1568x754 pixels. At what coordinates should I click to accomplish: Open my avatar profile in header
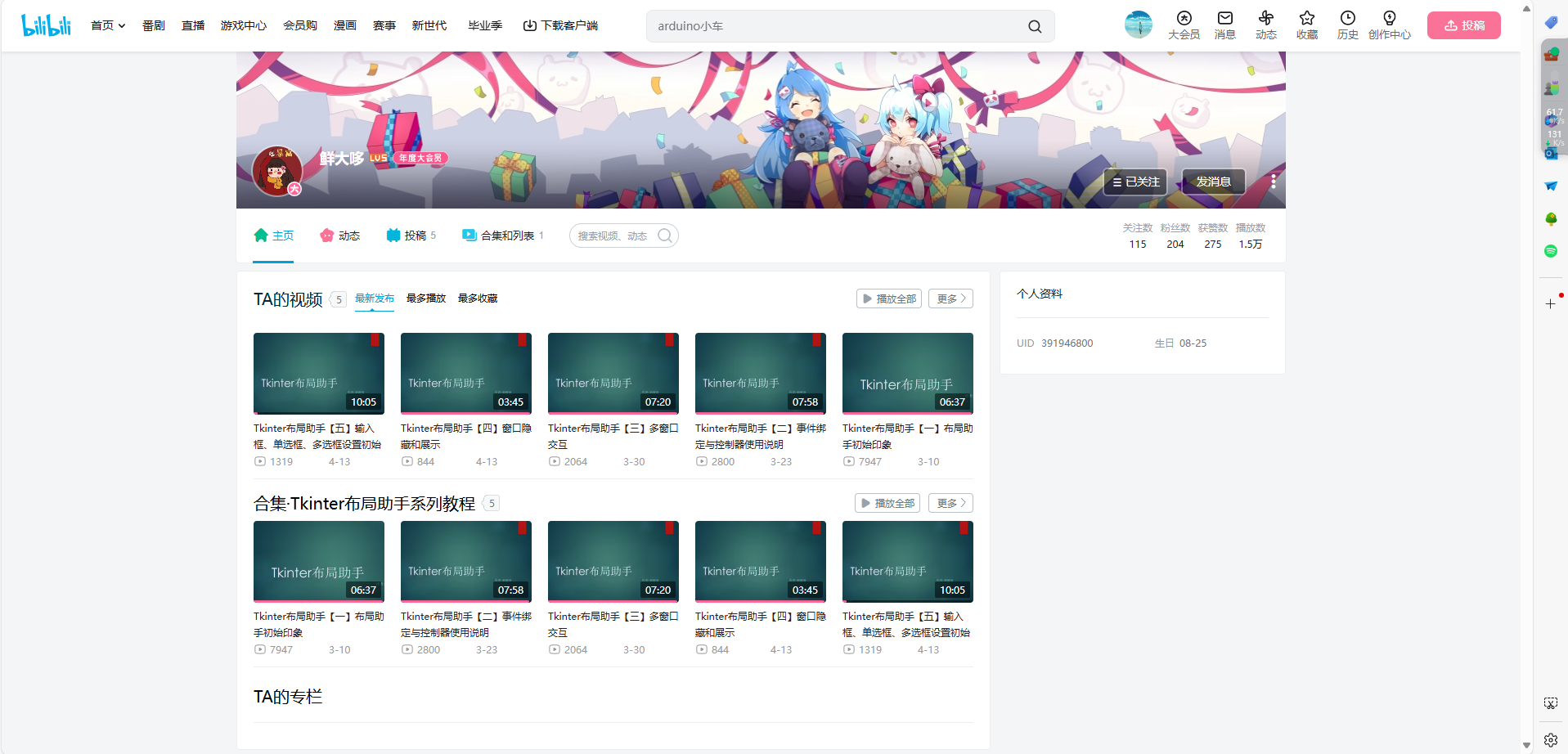(1138, 25)
